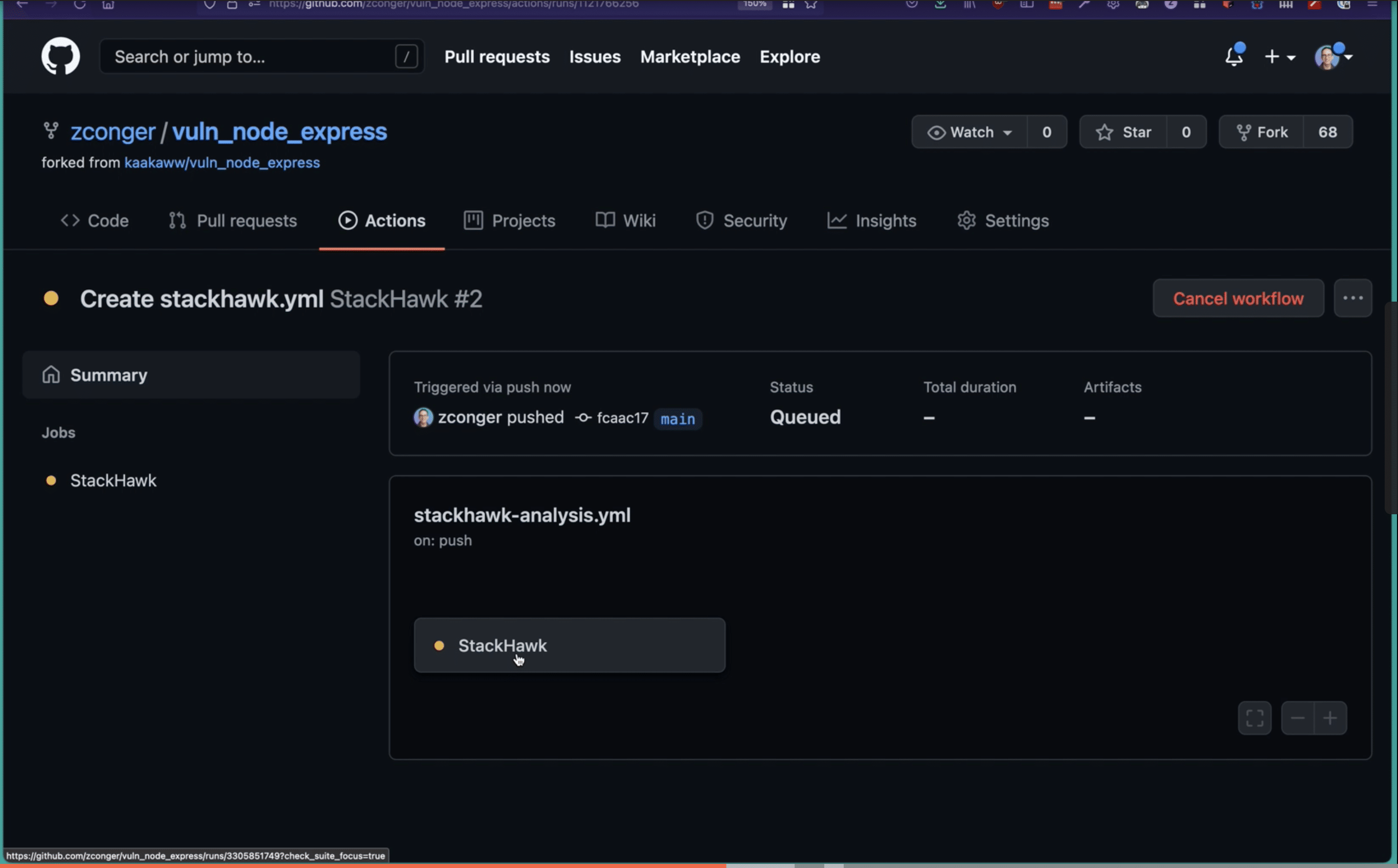
Task: Click the stackhawk-analysis.yml heading
Action: (x=522, y=515)
